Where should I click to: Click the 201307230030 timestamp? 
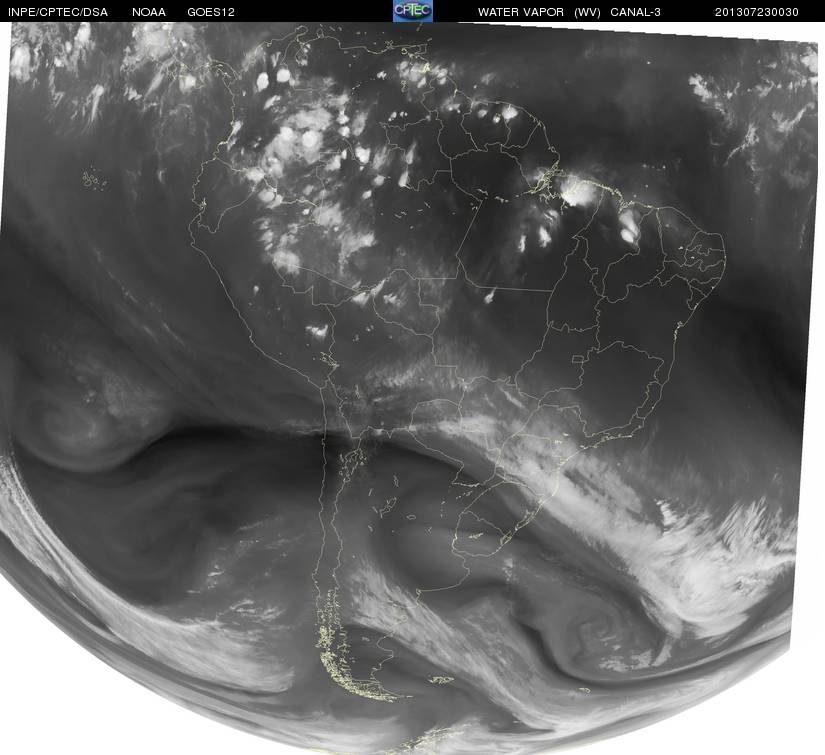[x=757, y=12]
